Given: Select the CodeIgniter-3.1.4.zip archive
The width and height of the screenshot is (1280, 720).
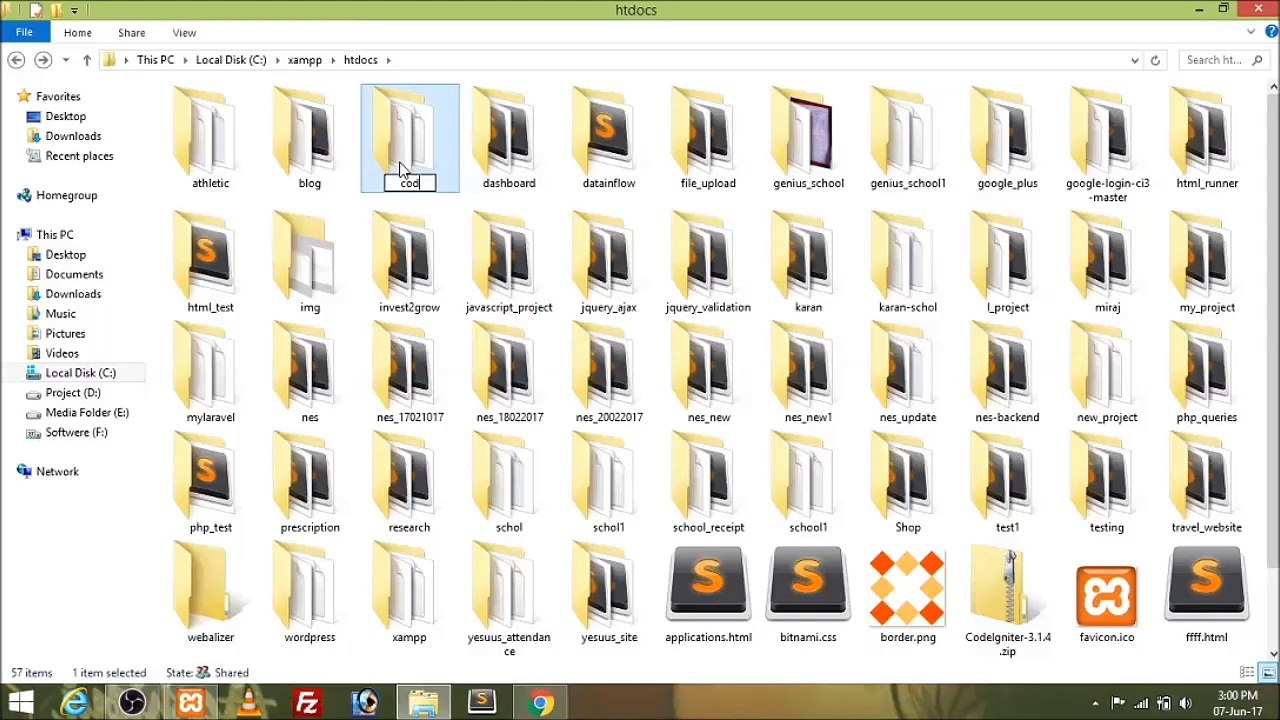Looking at the screenshot, I should (1007, 601).
